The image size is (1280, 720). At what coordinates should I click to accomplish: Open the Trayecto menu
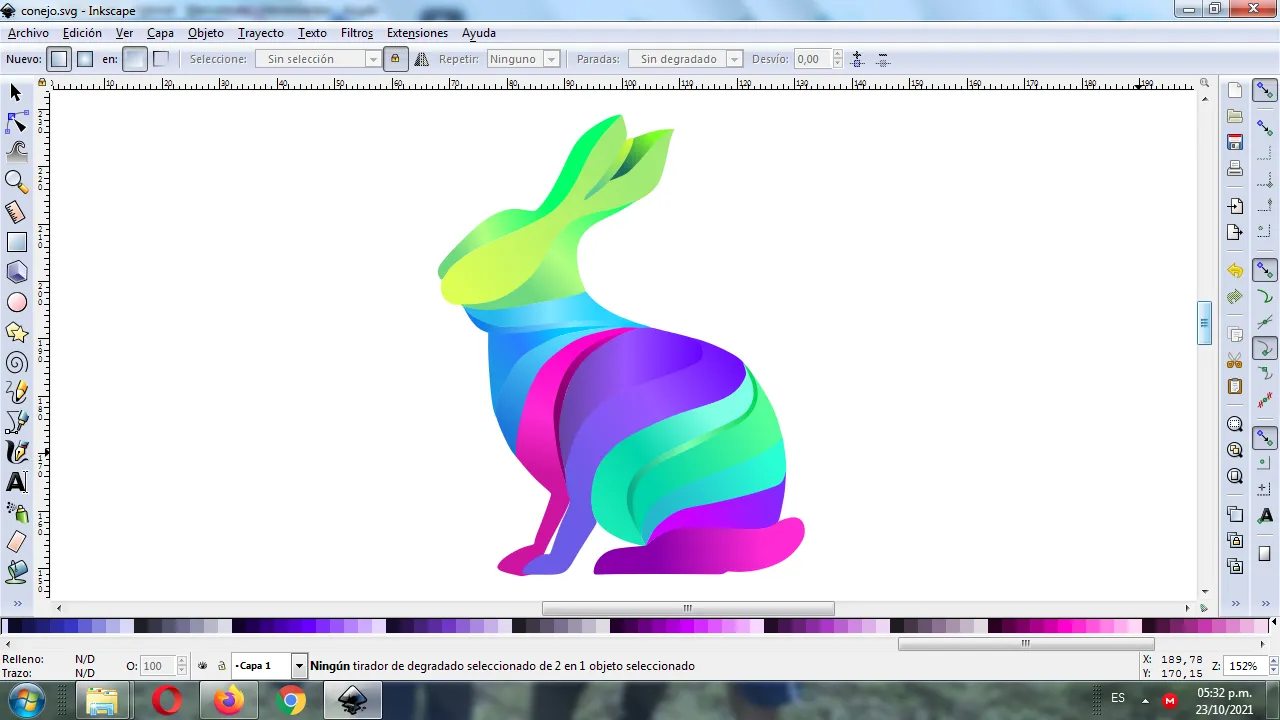261,33
